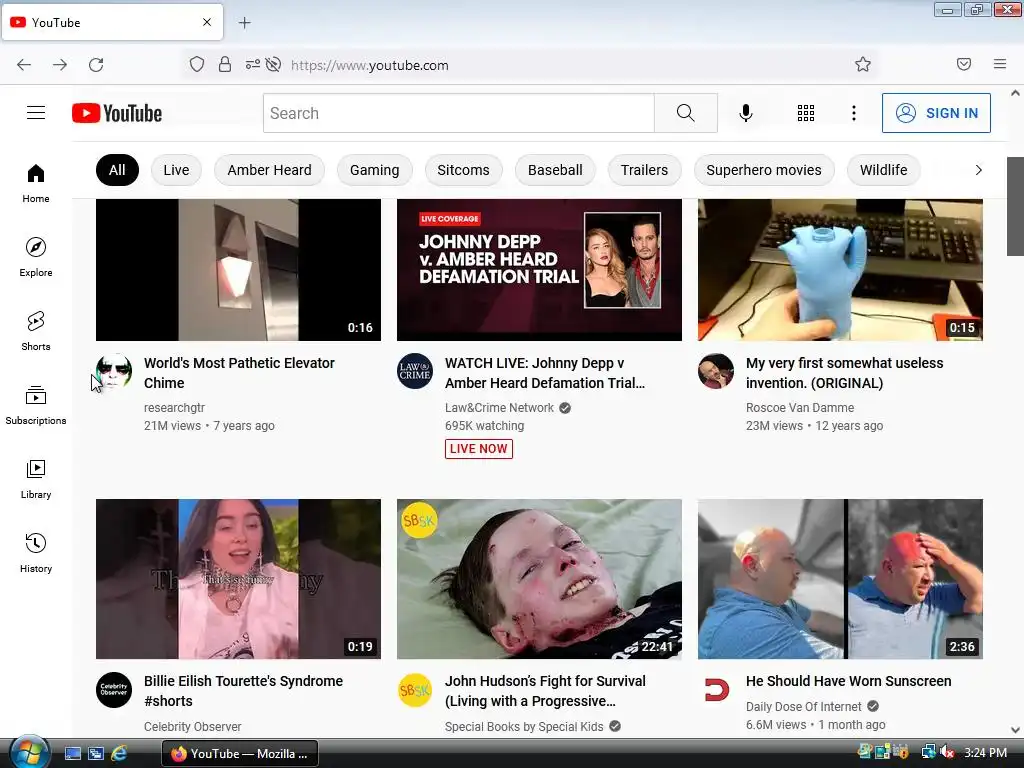Screen dimensions: 1024x768
Task: Click the SIGN IN button
Action: [936, 113]
